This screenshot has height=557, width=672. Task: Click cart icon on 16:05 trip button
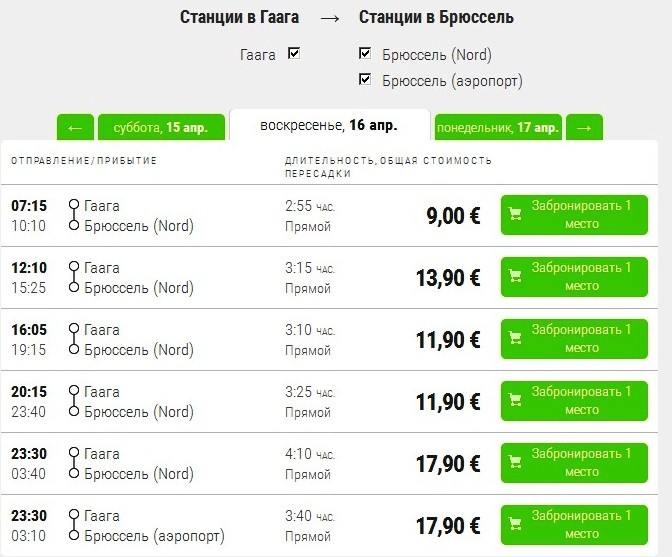tap(516, 339)
